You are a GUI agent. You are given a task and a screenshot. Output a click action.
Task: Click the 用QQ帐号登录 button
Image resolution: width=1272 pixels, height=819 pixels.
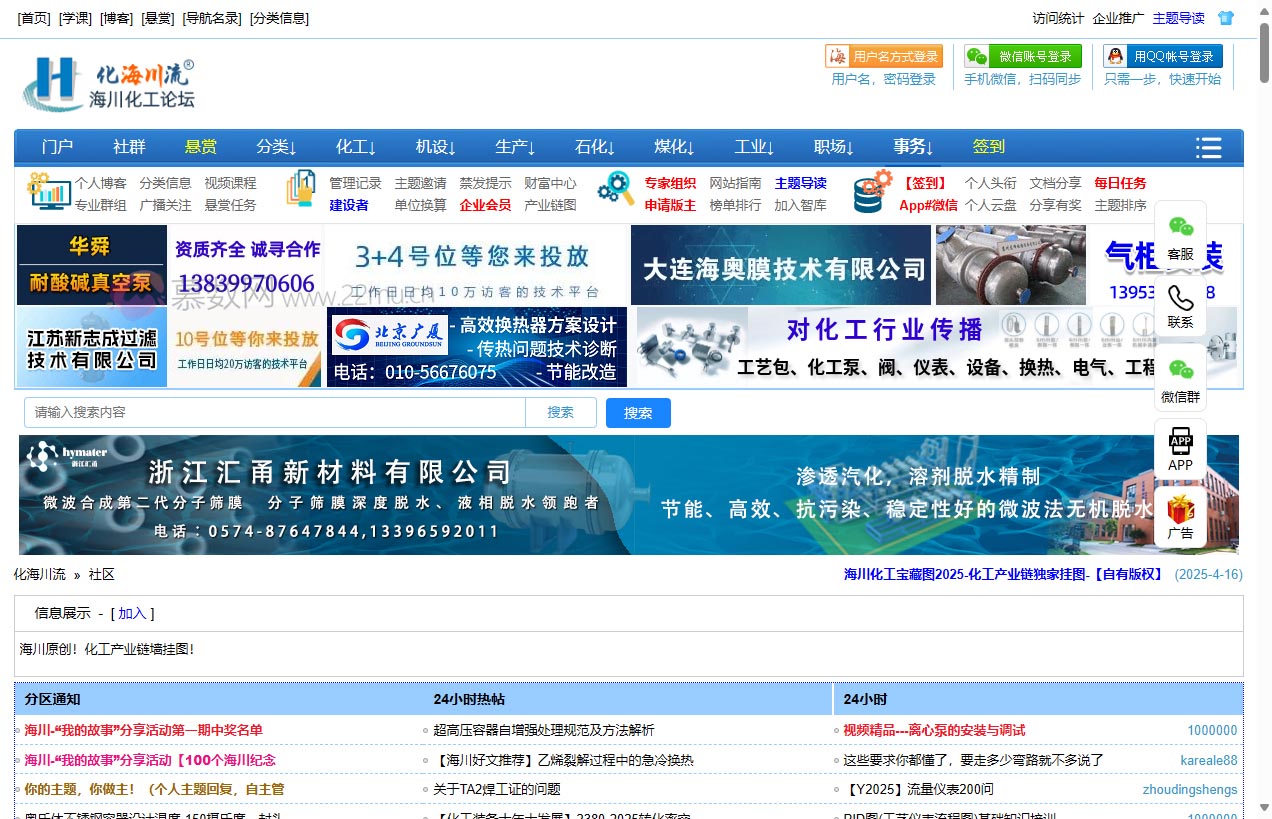tap(1162, 56)
